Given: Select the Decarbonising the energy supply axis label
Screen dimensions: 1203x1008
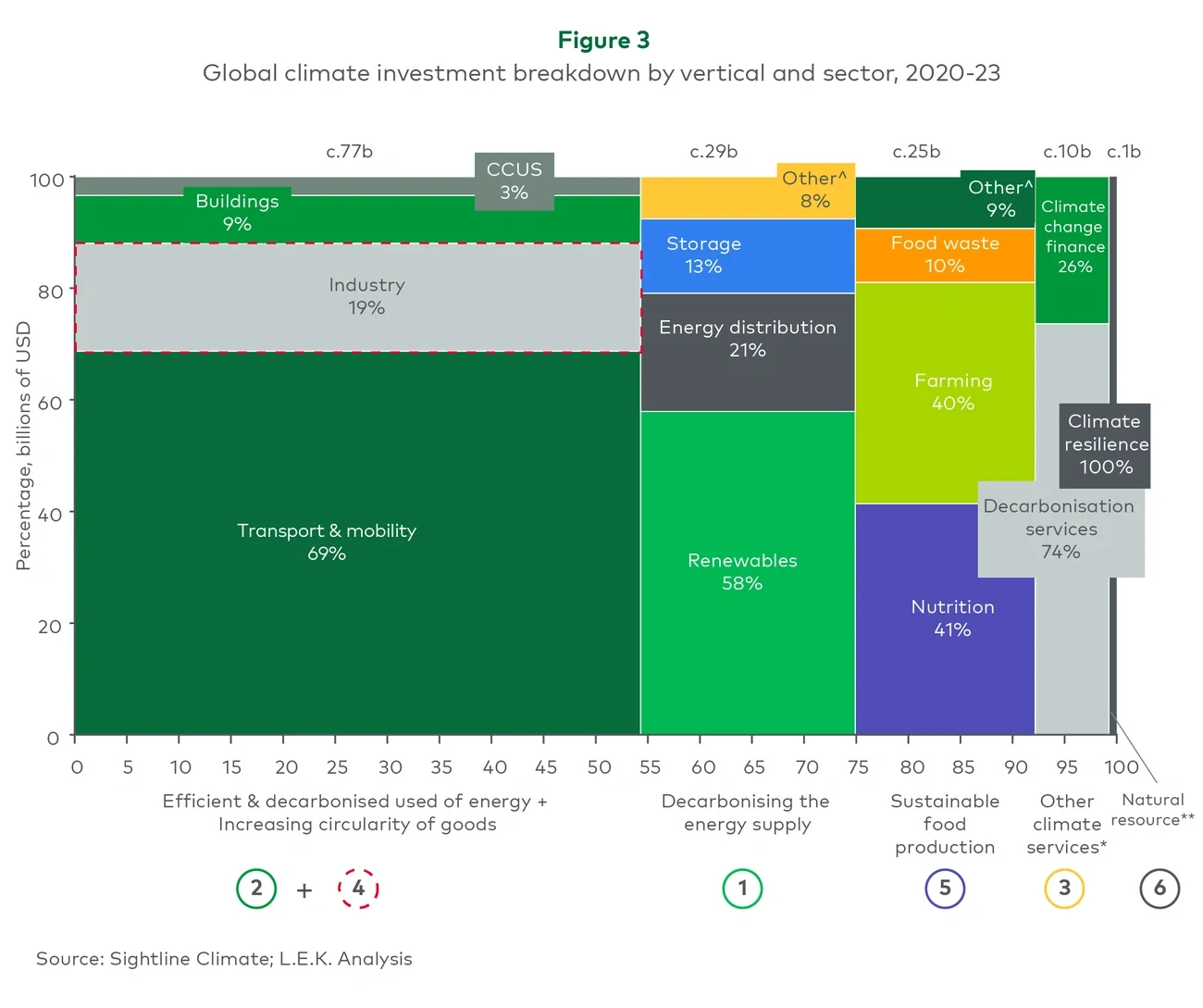Looking at the screenshot, I should [745, 813].
